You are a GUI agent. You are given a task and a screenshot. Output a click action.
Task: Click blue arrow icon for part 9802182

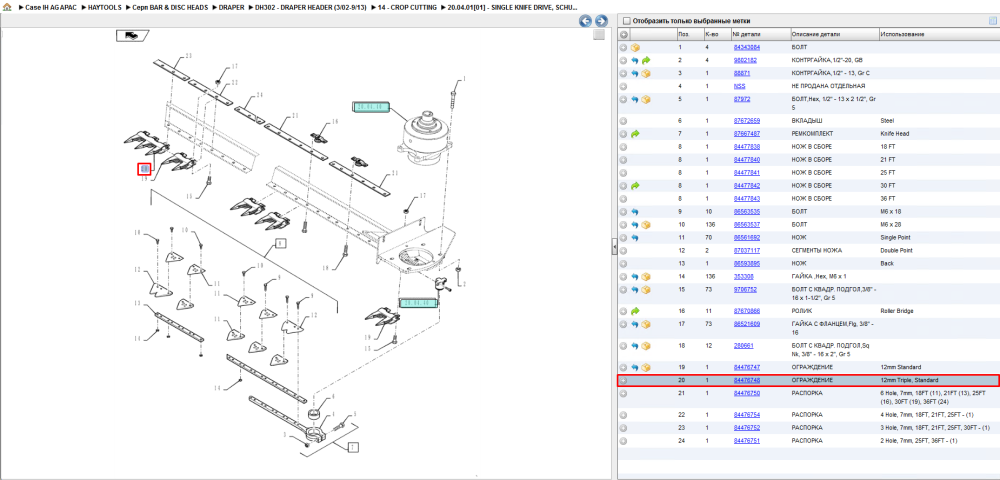pyautogui.click(x=635, y=60)
